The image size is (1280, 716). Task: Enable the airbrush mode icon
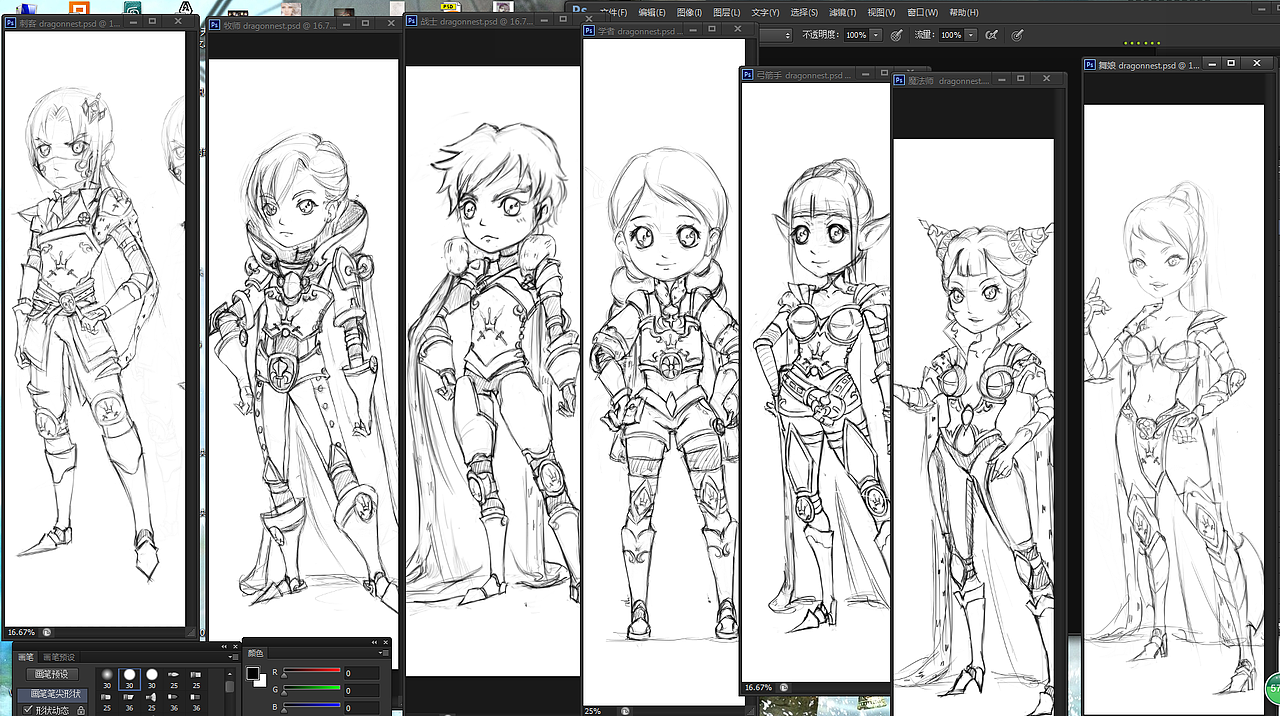(991, 35)
